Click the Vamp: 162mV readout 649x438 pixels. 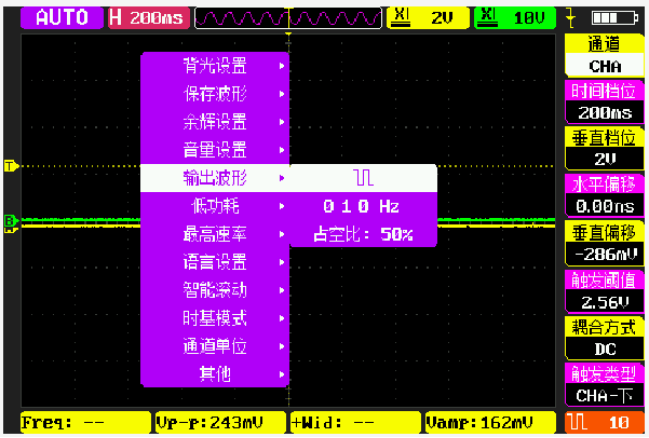point(490,422)
